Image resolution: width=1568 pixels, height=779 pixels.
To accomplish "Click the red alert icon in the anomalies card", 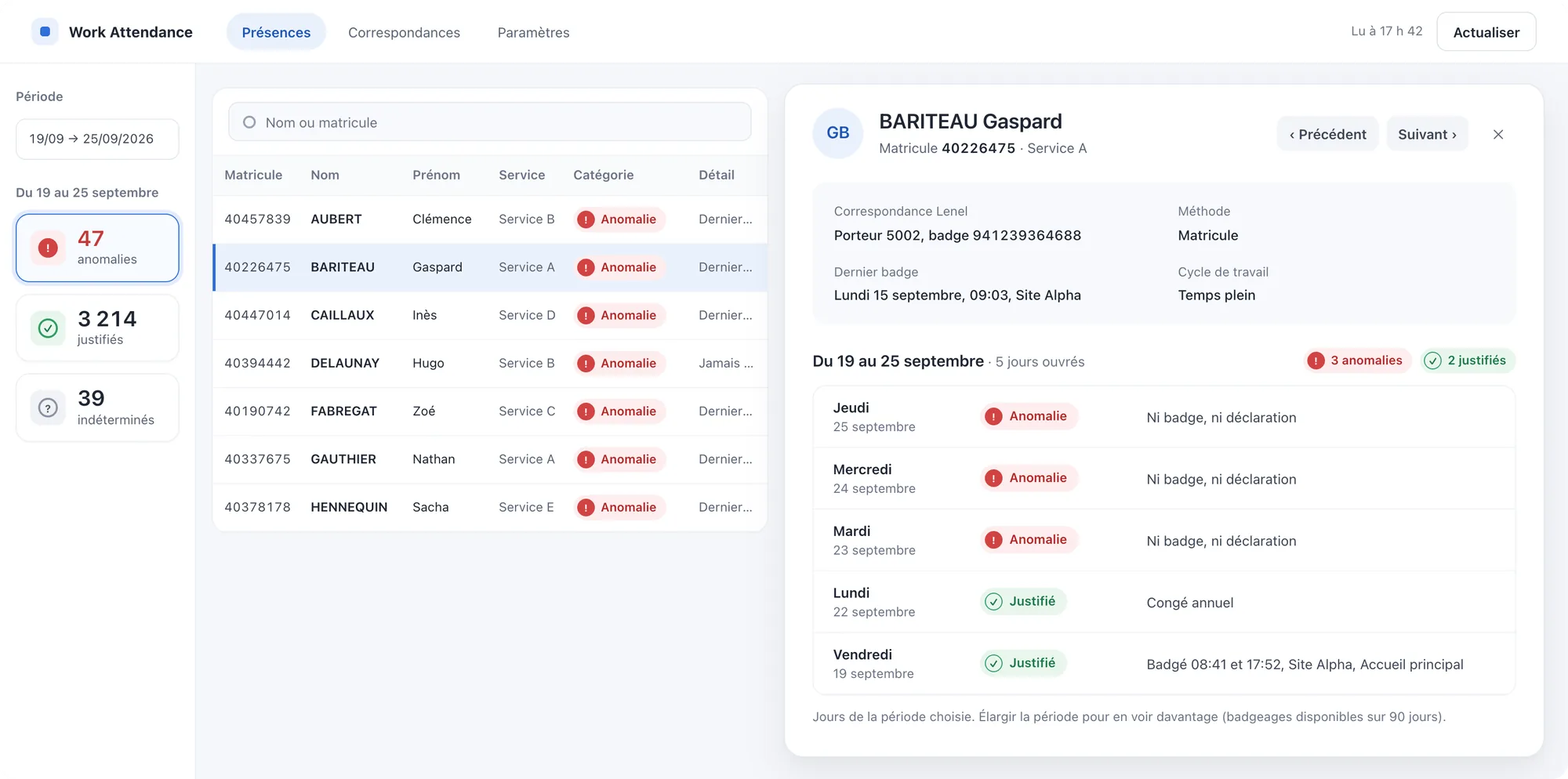I will (48, 248).
